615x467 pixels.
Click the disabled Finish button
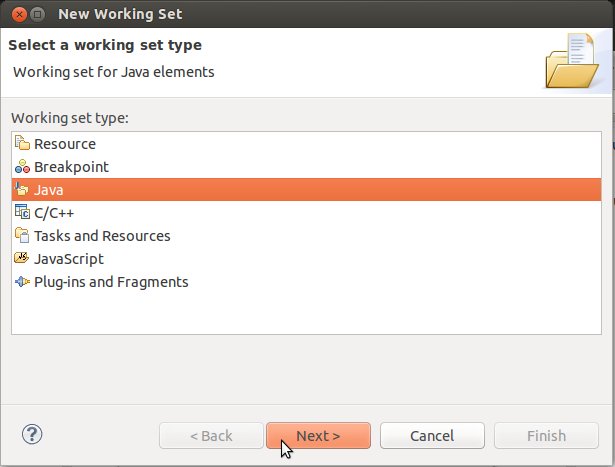pos(546,436)
